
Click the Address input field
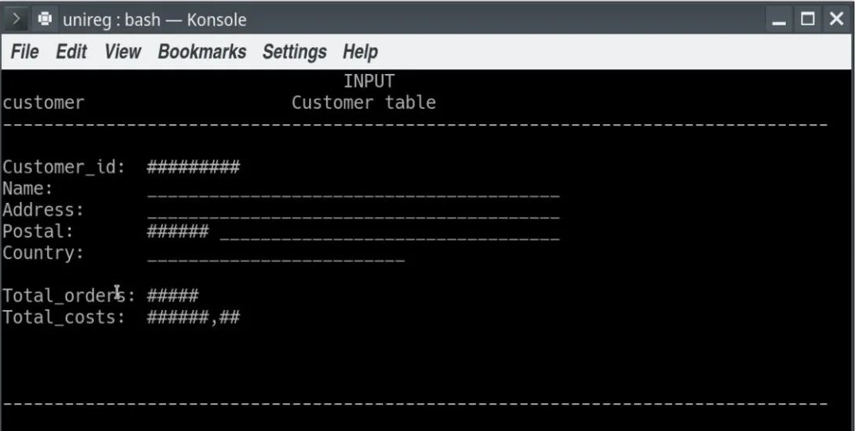(353, 211)
